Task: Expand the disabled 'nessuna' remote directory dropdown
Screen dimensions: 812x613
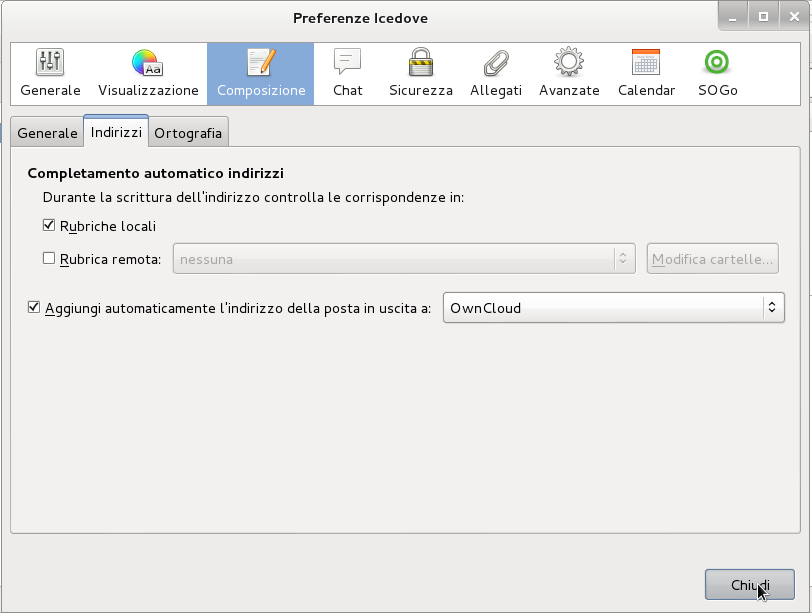Action: 404,259
